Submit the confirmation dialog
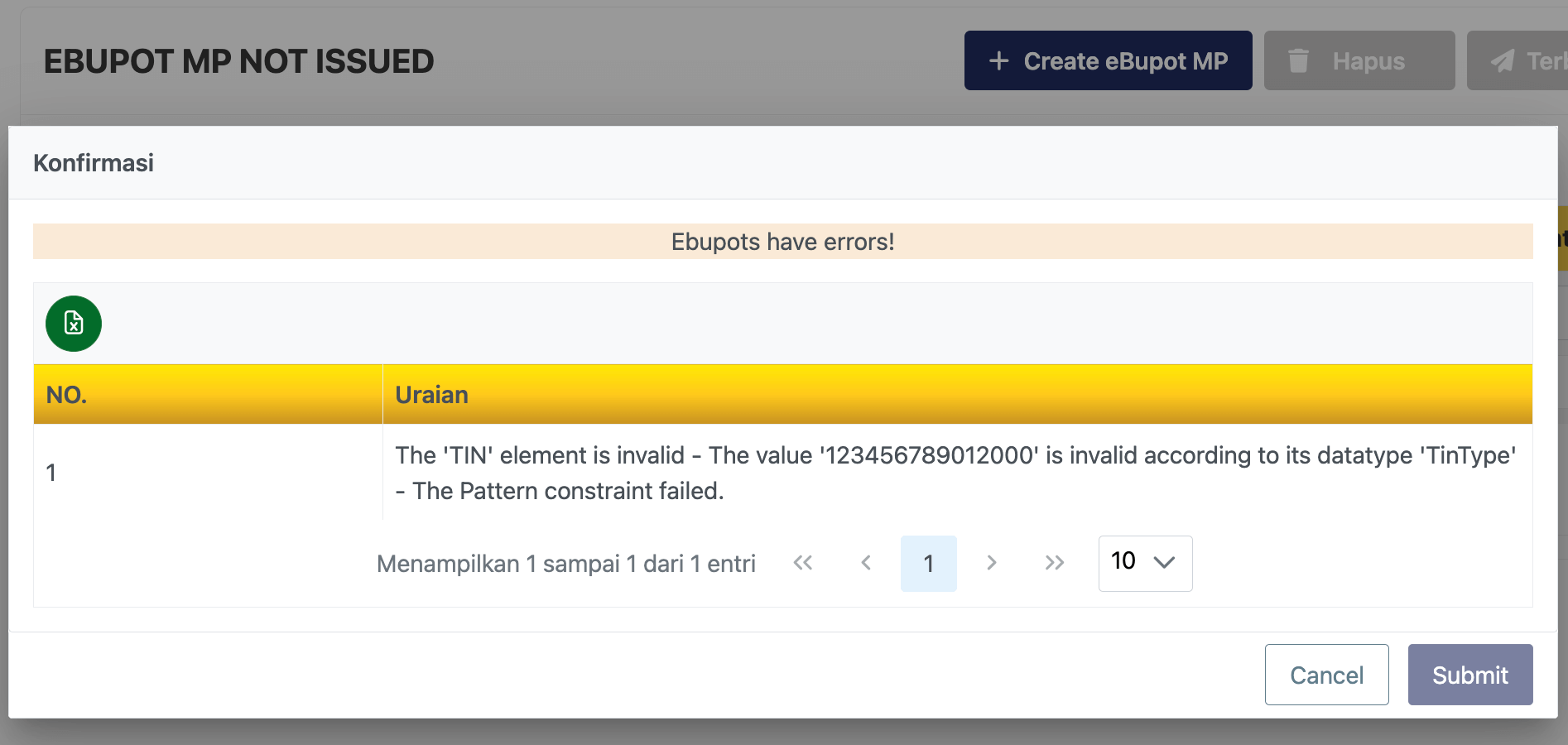The image size is (1568, 745). 1469,675
